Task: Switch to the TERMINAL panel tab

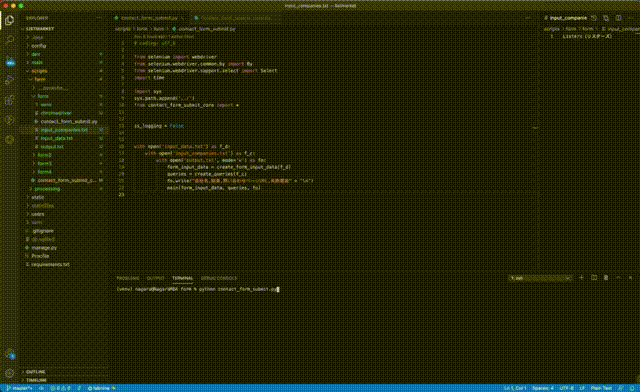Action: [x=182, y=278]
